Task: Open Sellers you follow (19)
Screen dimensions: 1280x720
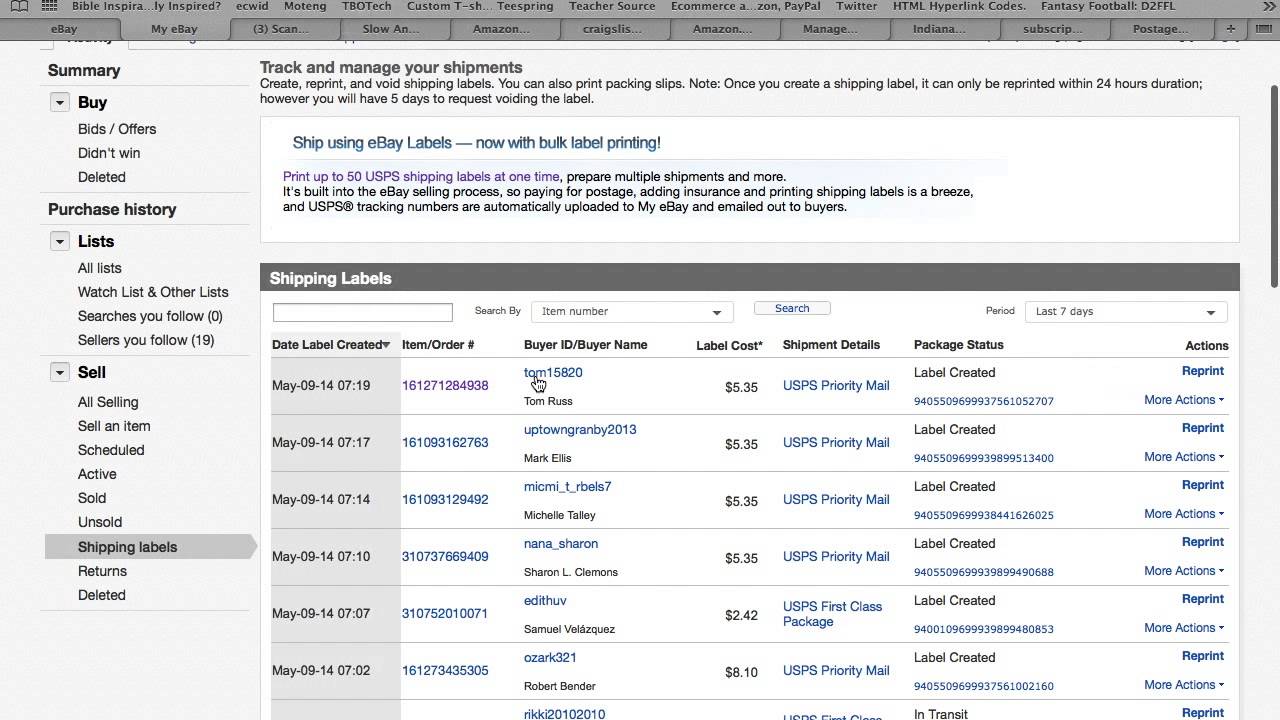Action: (x=146, y=340)
